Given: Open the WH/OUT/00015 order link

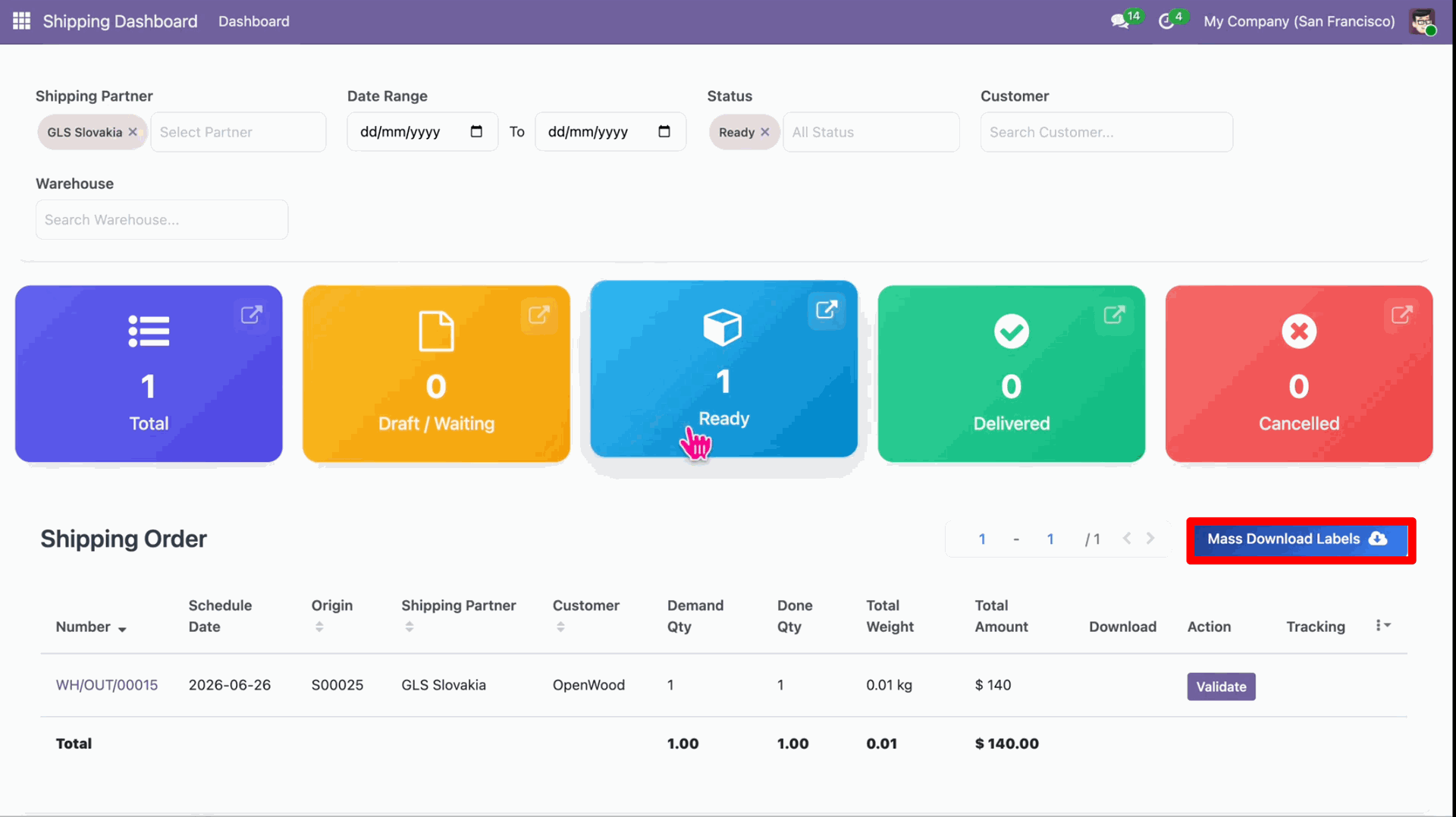Looking at the screenshot, I should point(107,685).
